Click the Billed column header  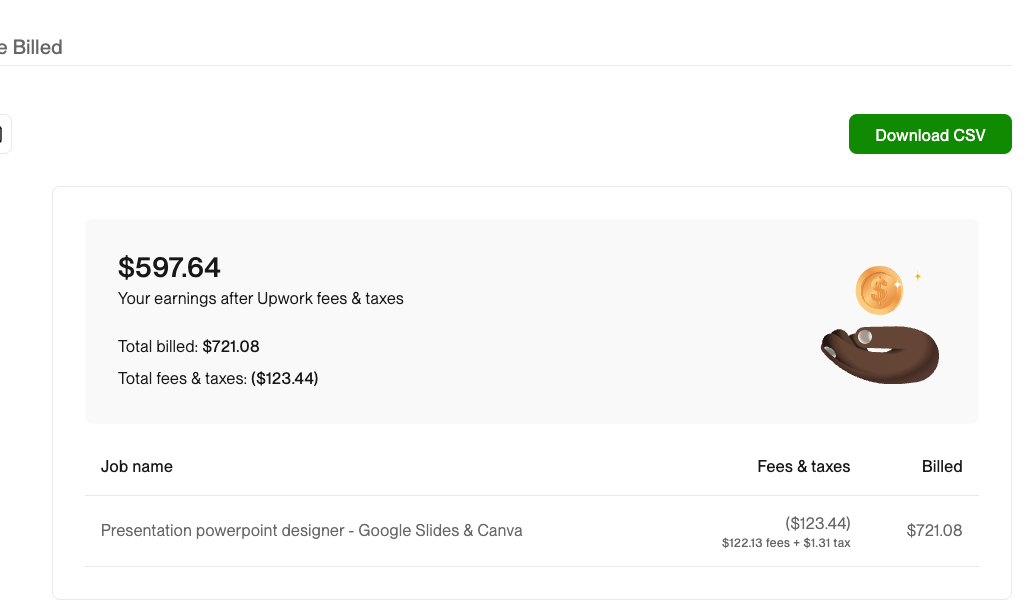(x=942, y=466)
